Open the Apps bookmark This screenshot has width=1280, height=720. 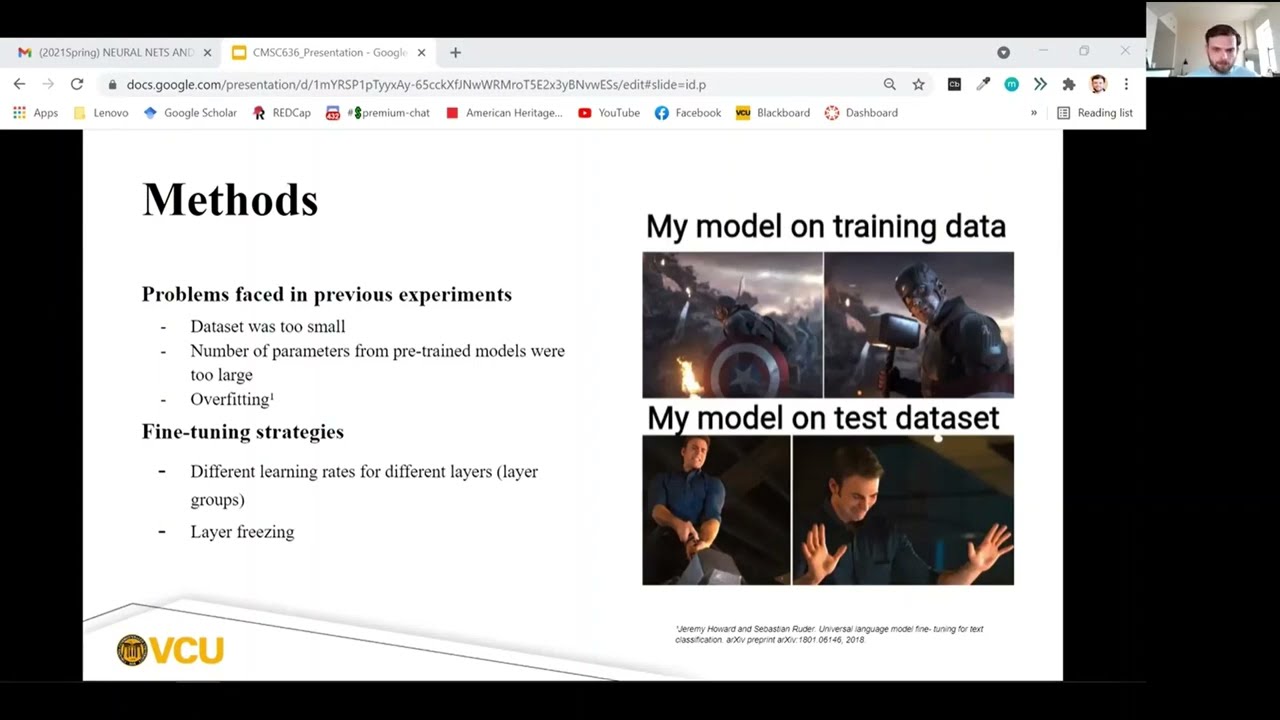pos(35,113)
